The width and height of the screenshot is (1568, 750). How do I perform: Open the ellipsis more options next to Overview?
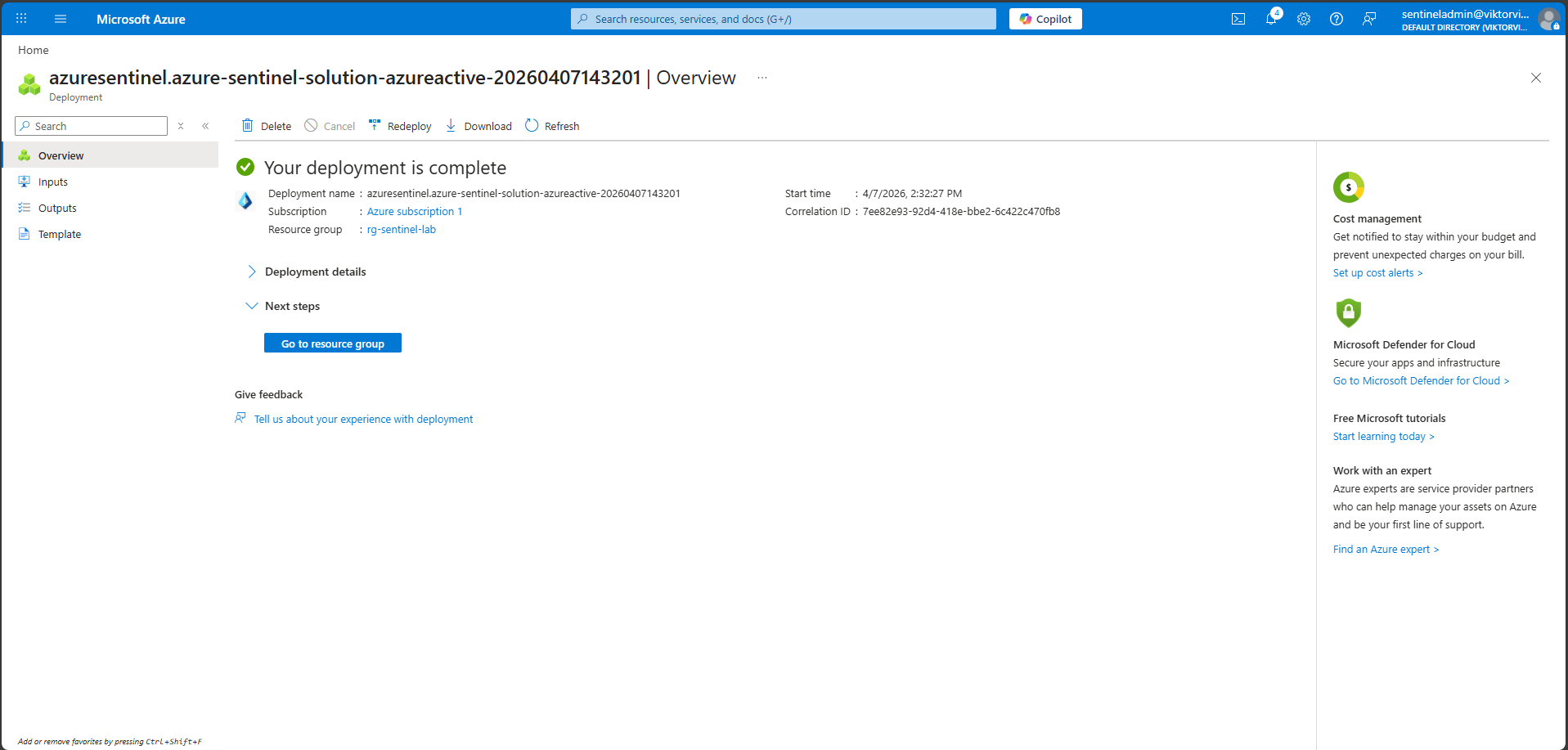pos(762,78)
